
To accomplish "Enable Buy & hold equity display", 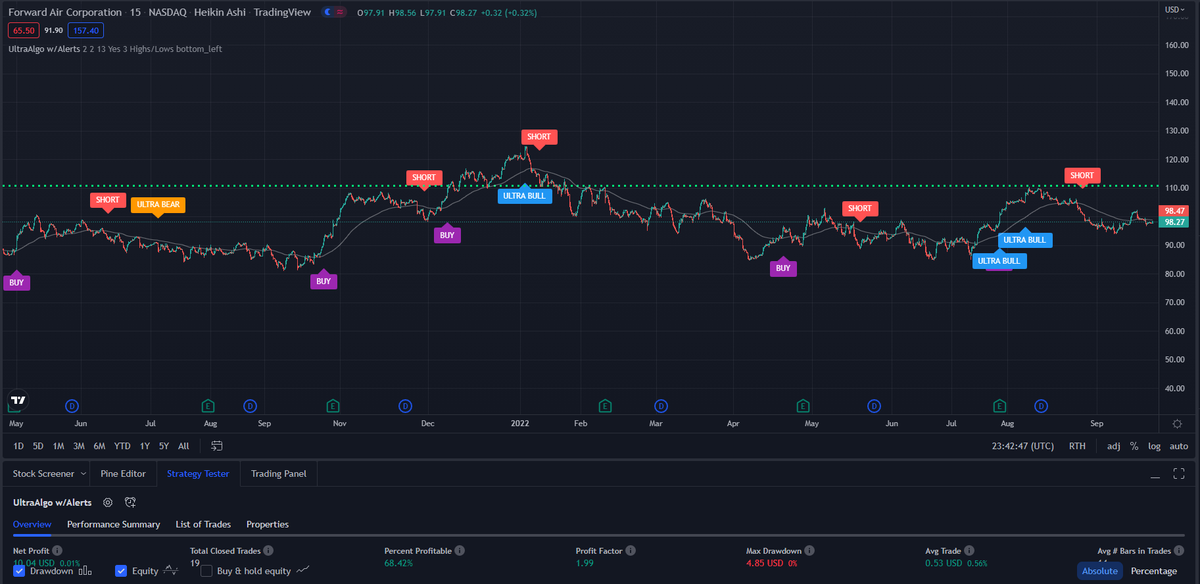I will (x=205, y=570).
